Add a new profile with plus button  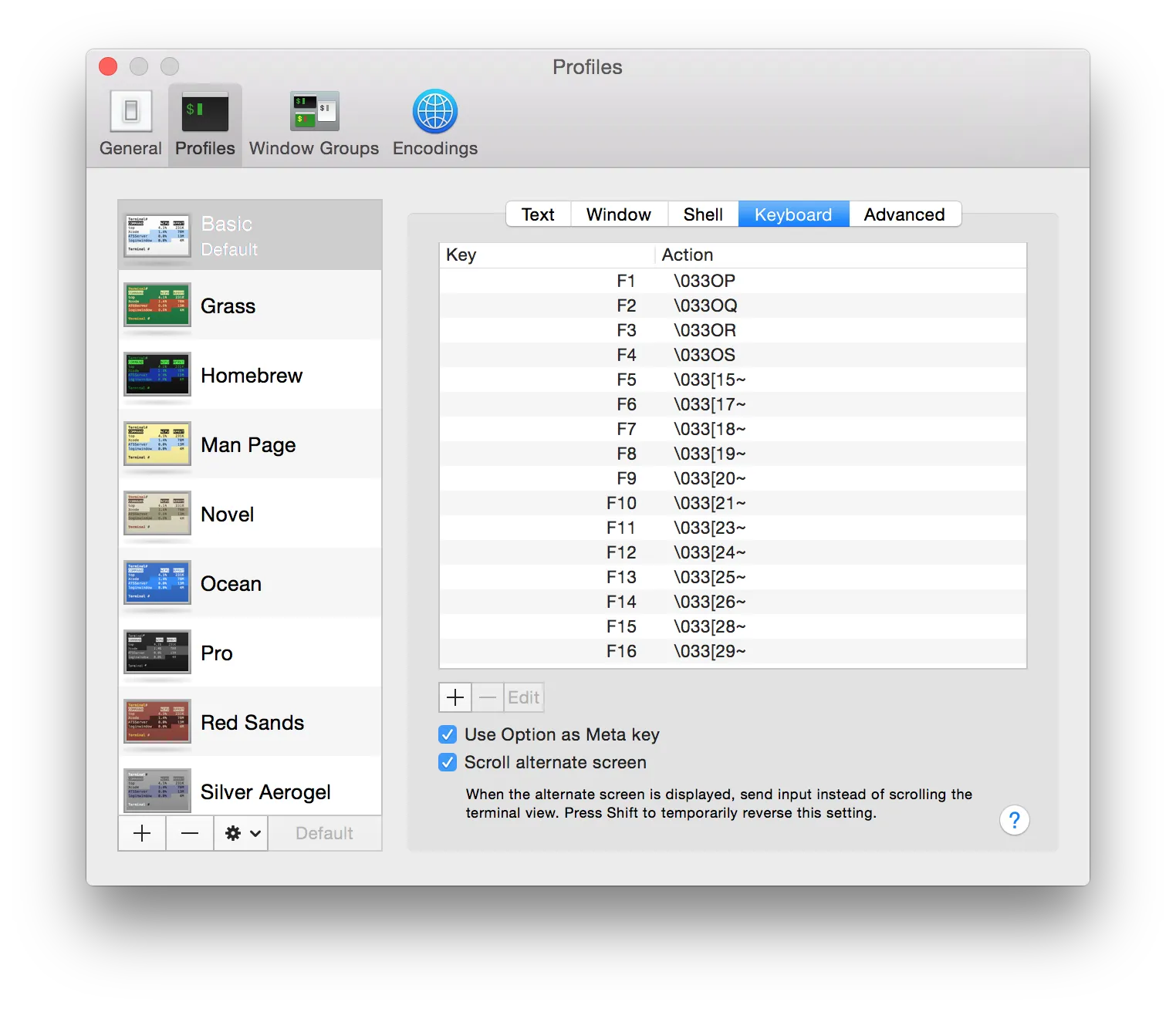[142, 833]
